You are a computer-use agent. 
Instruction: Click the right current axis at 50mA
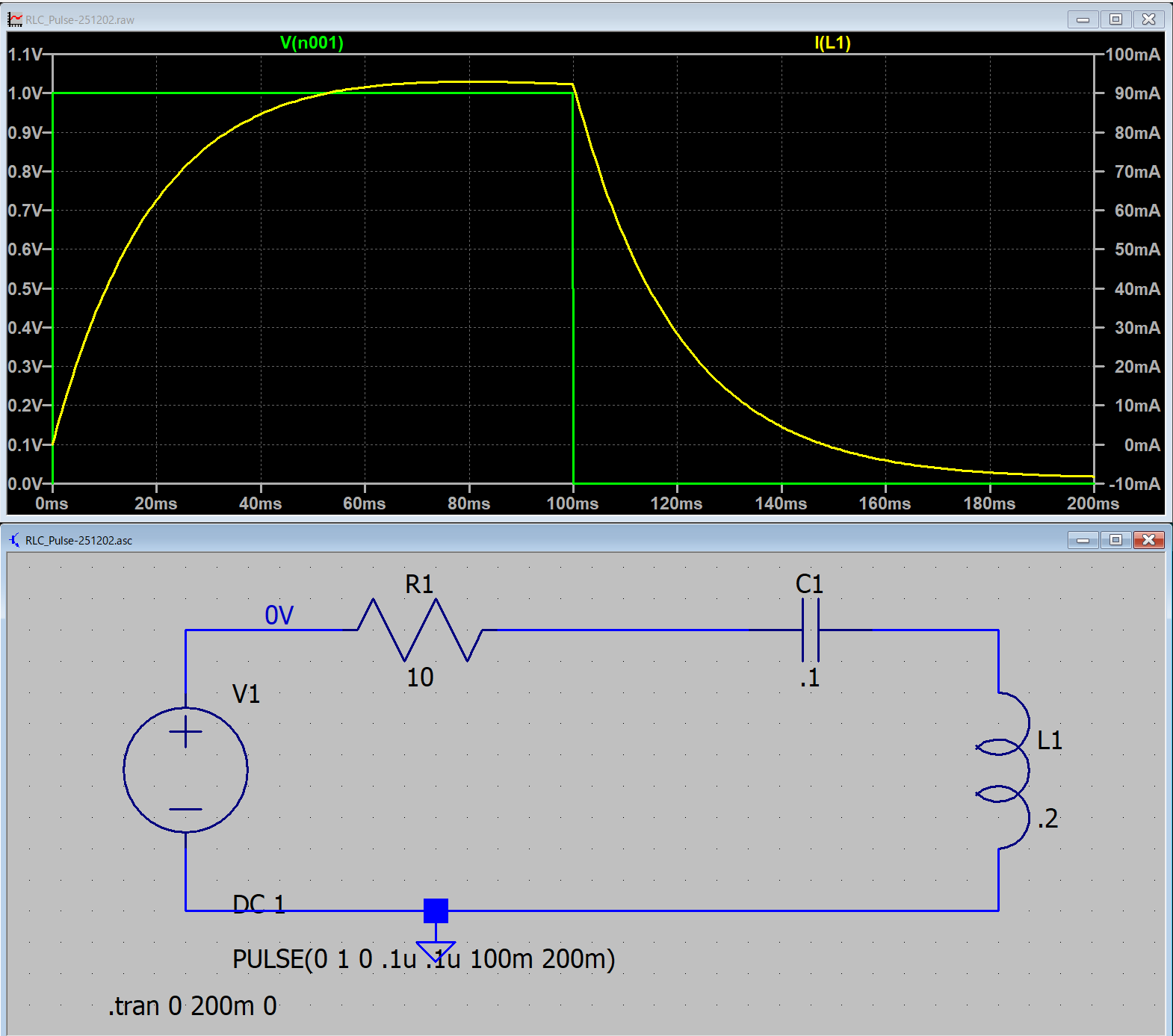point(1136,249)
